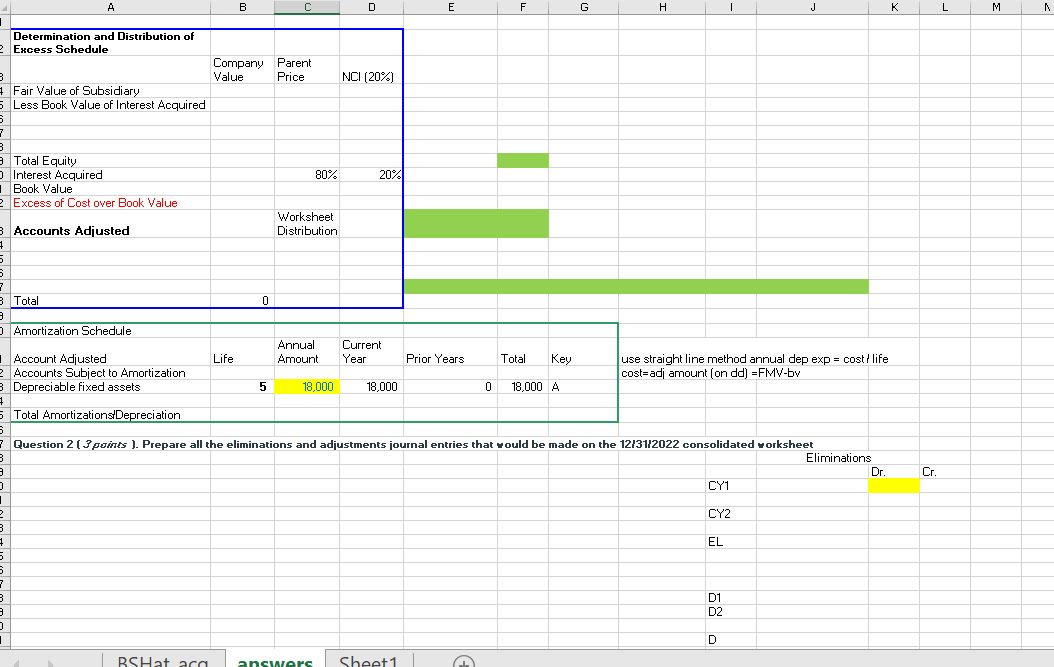This screenshot has width=1054, height=667.
Task: Select column K header
Action: 894,7
